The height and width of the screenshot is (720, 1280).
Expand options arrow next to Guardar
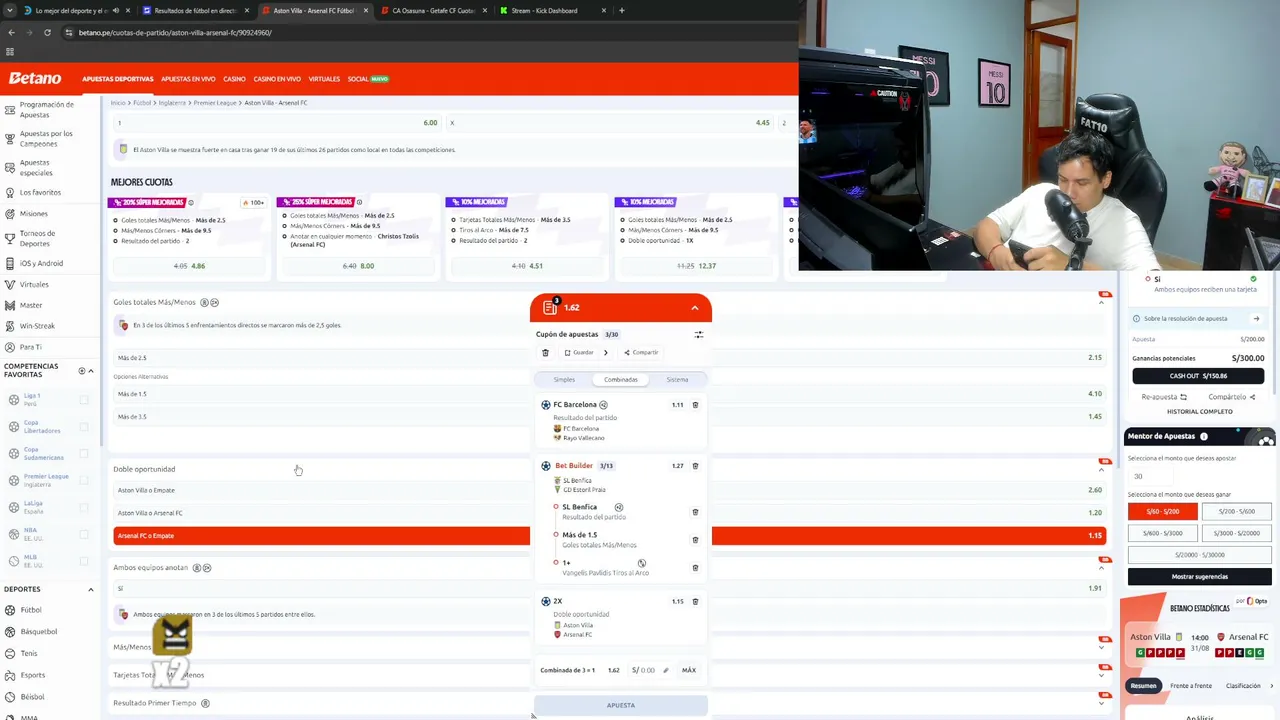(x=605, y=353)
